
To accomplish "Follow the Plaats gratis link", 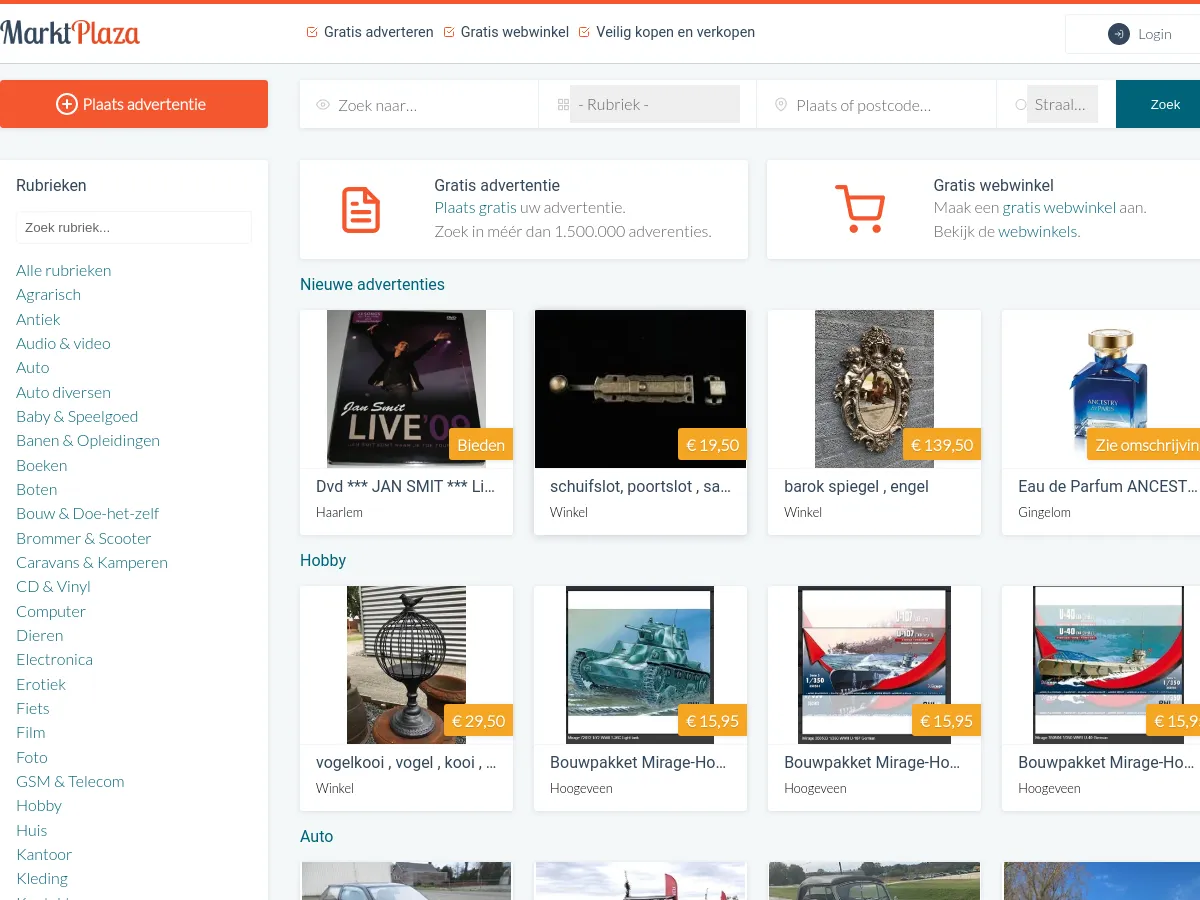I will [x=475, y=208].
